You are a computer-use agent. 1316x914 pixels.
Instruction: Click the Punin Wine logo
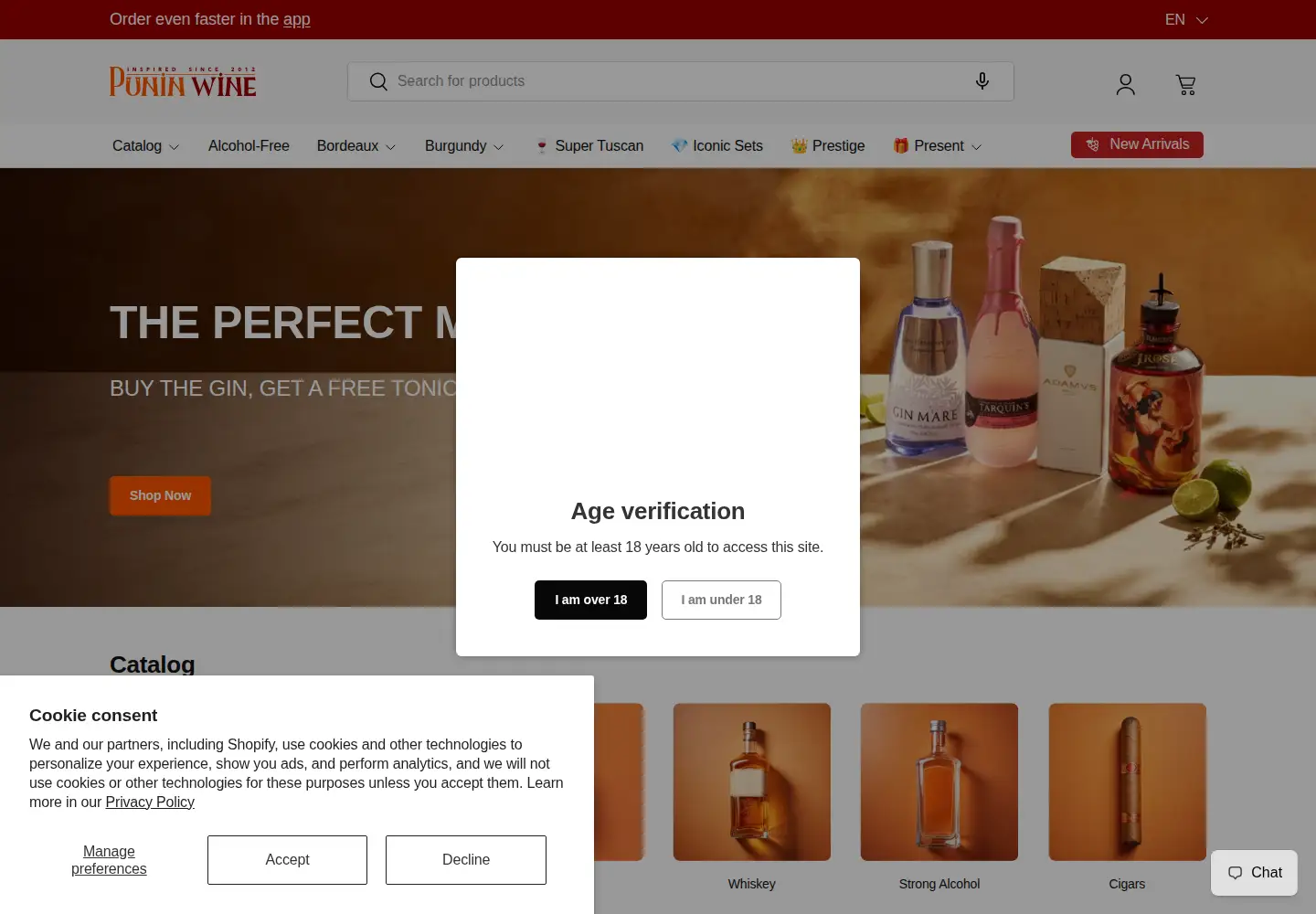coord(183,81)
